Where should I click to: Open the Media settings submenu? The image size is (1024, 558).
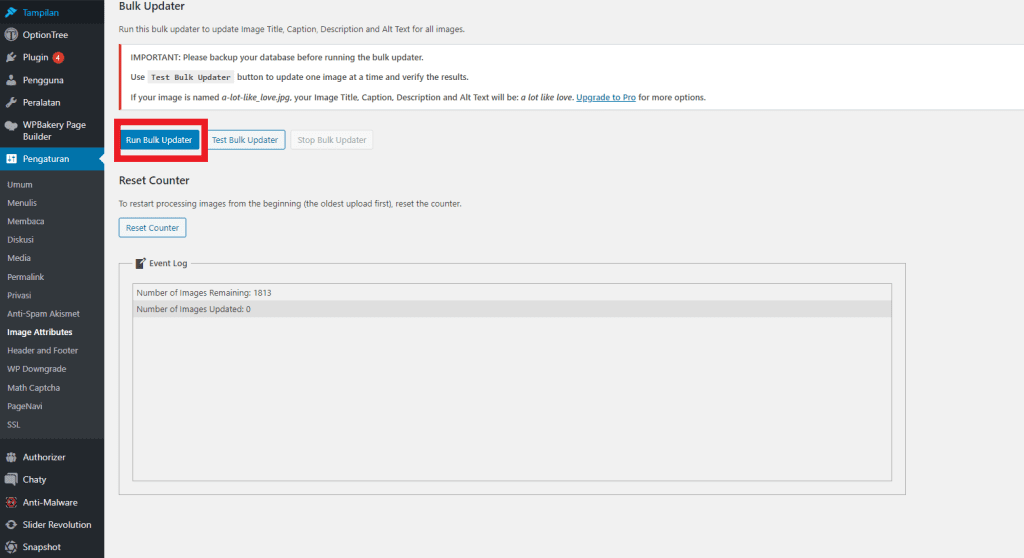19,258
